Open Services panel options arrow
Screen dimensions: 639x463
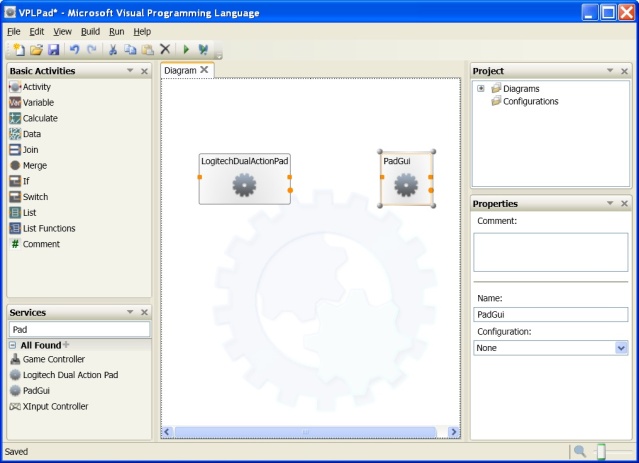[x=130, y=312]
